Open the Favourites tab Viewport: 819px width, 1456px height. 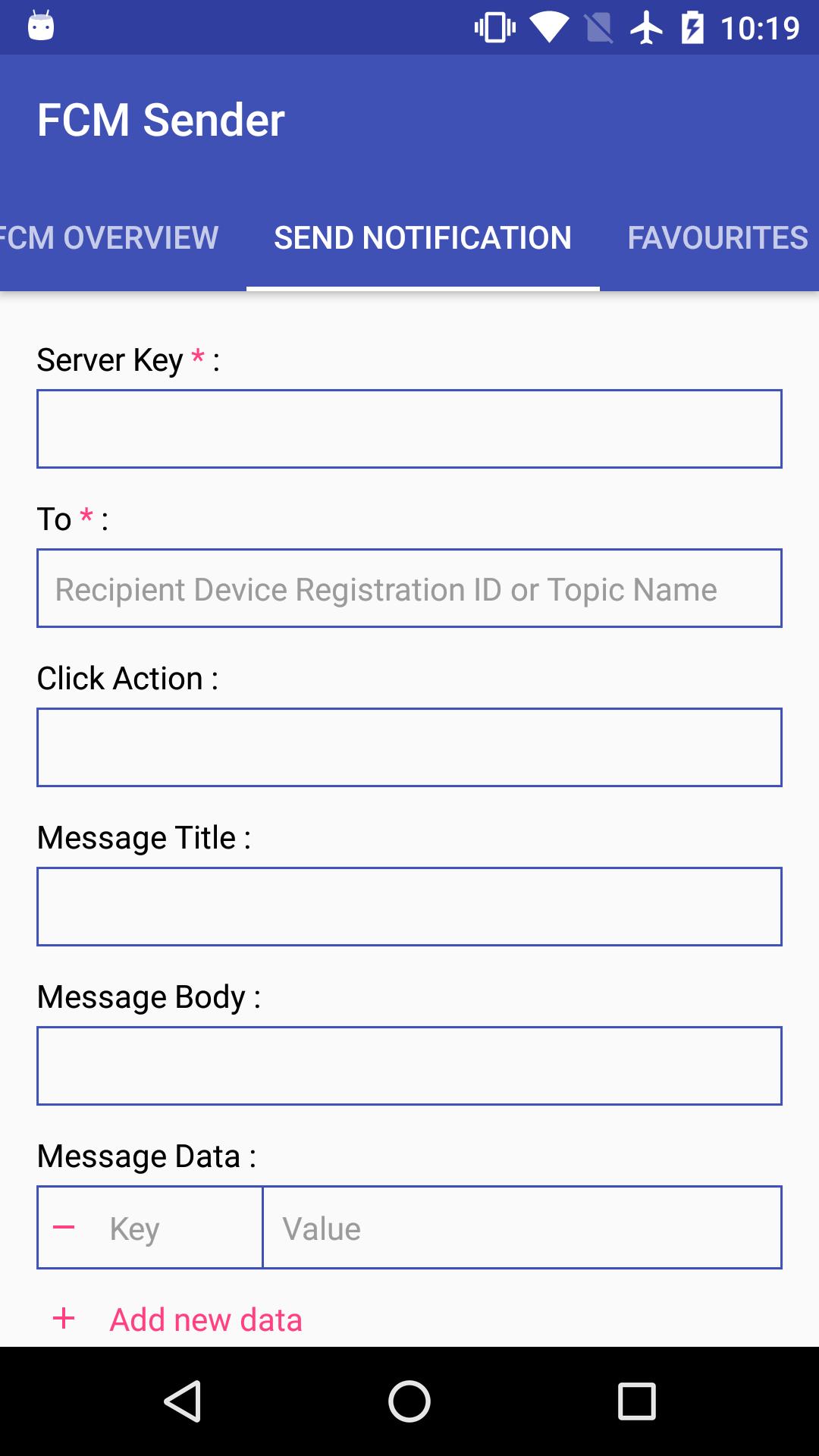[717, 237]
